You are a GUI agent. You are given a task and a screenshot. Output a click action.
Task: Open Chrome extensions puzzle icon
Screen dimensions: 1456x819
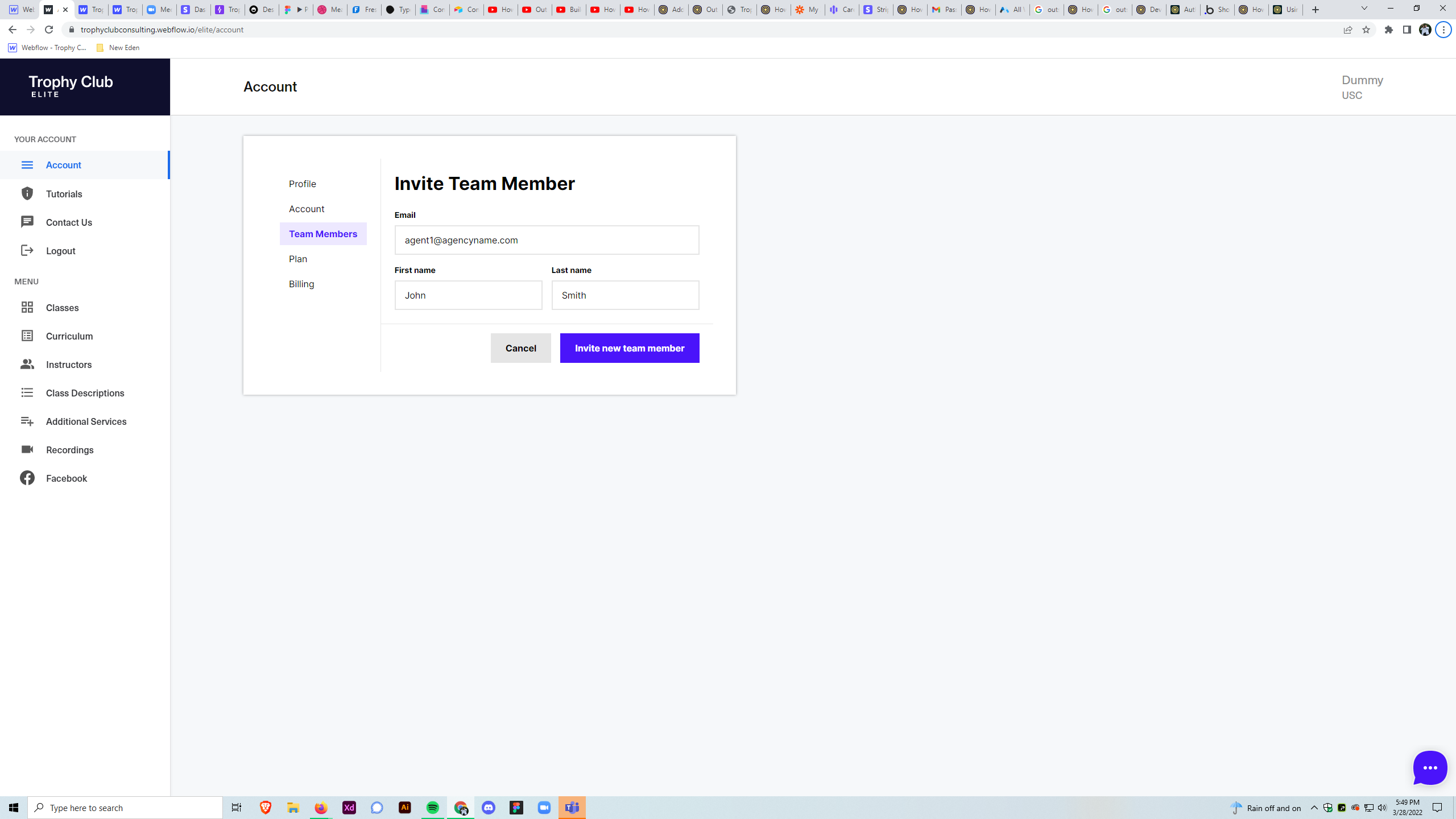pos(1389,30)
